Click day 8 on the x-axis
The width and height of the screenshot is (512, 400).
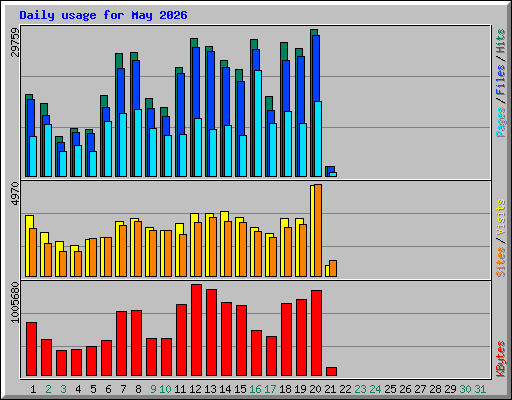point(138,389)
